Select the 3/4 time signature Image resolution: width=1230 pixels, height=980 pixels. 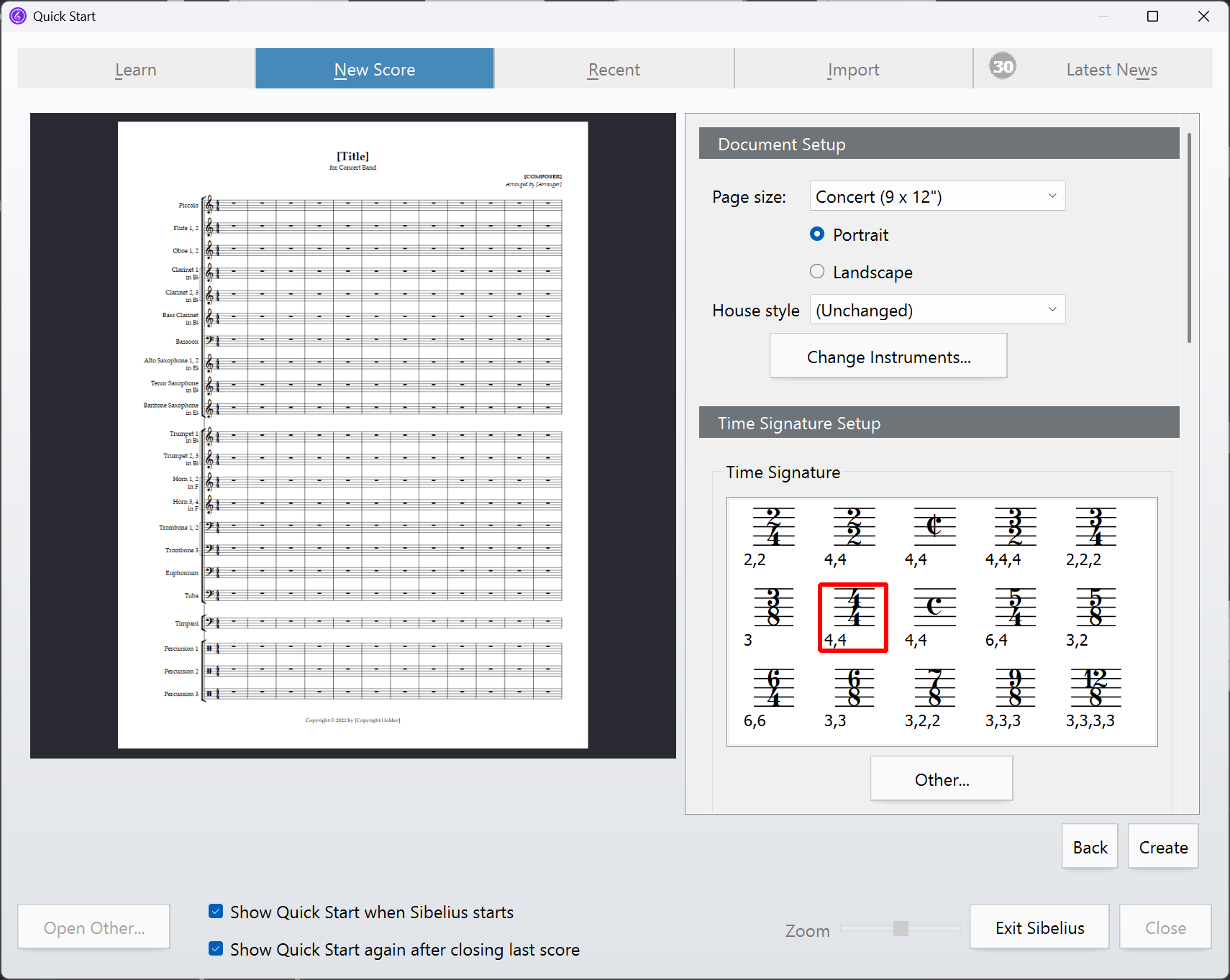1095,527
